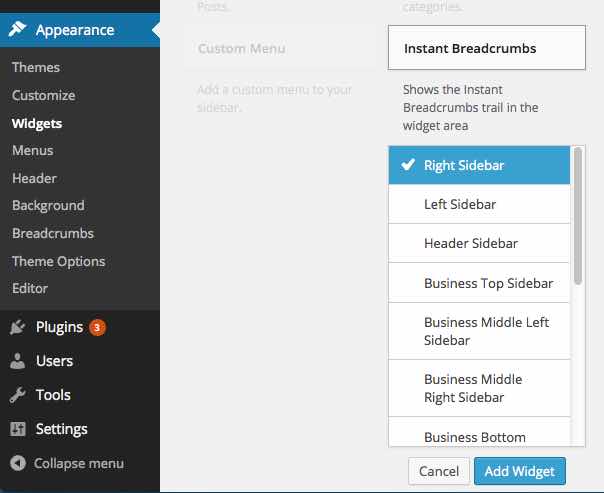This screenshot has height=493, width=604.
Task: Click the Add Widget button
Action: pos(520,471)
